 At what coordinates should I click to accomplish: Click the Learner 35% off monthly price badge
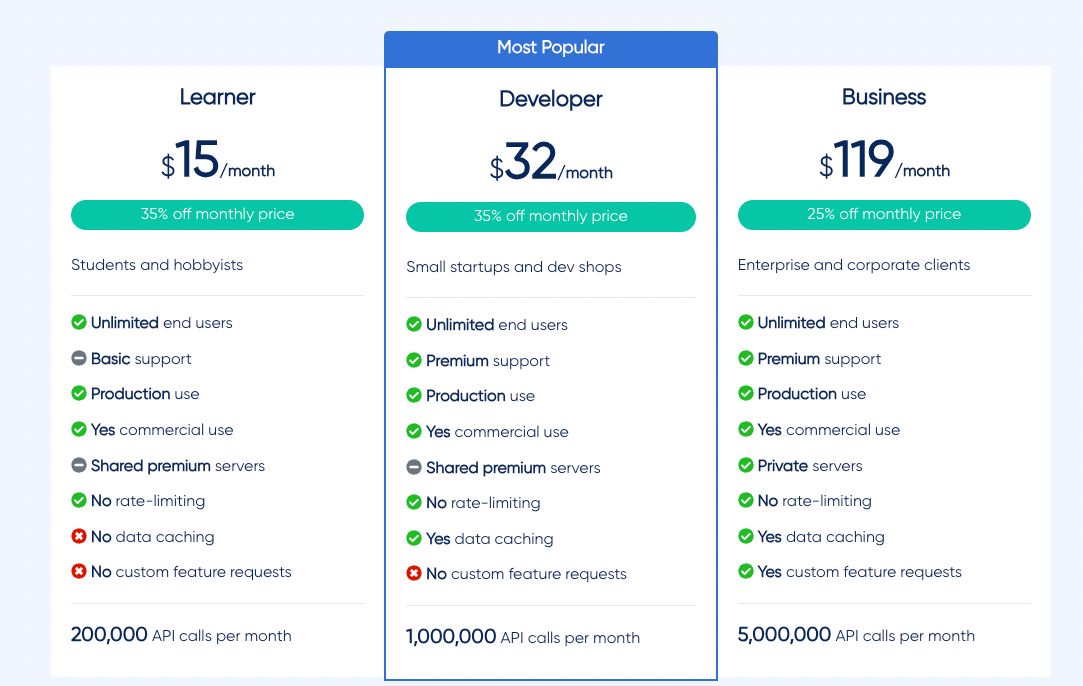pyautogui.click(x=217, y=215)
